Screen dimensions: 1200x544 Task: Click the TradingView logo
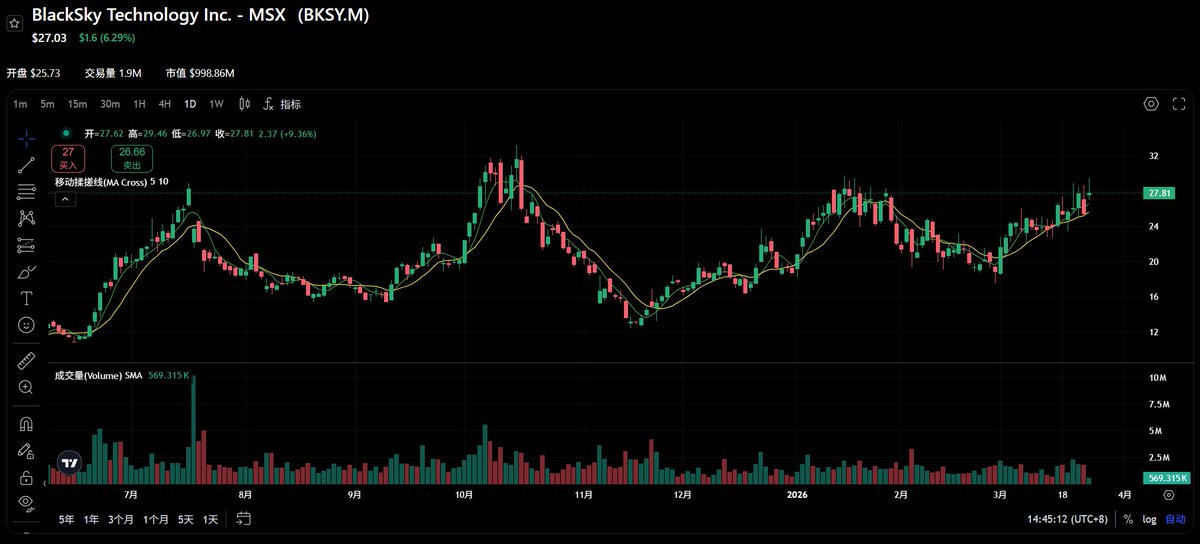coord(68,463)
